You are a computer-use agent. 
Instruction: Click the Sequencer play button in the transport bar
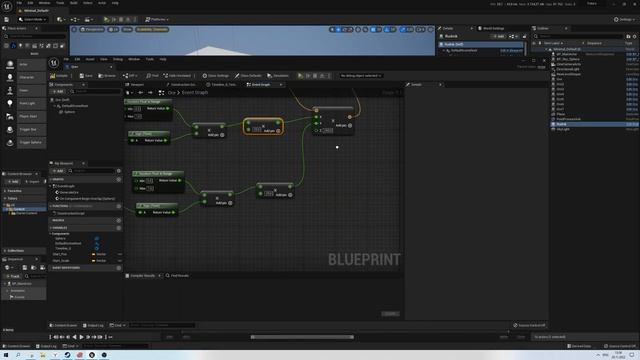point(81,337)
